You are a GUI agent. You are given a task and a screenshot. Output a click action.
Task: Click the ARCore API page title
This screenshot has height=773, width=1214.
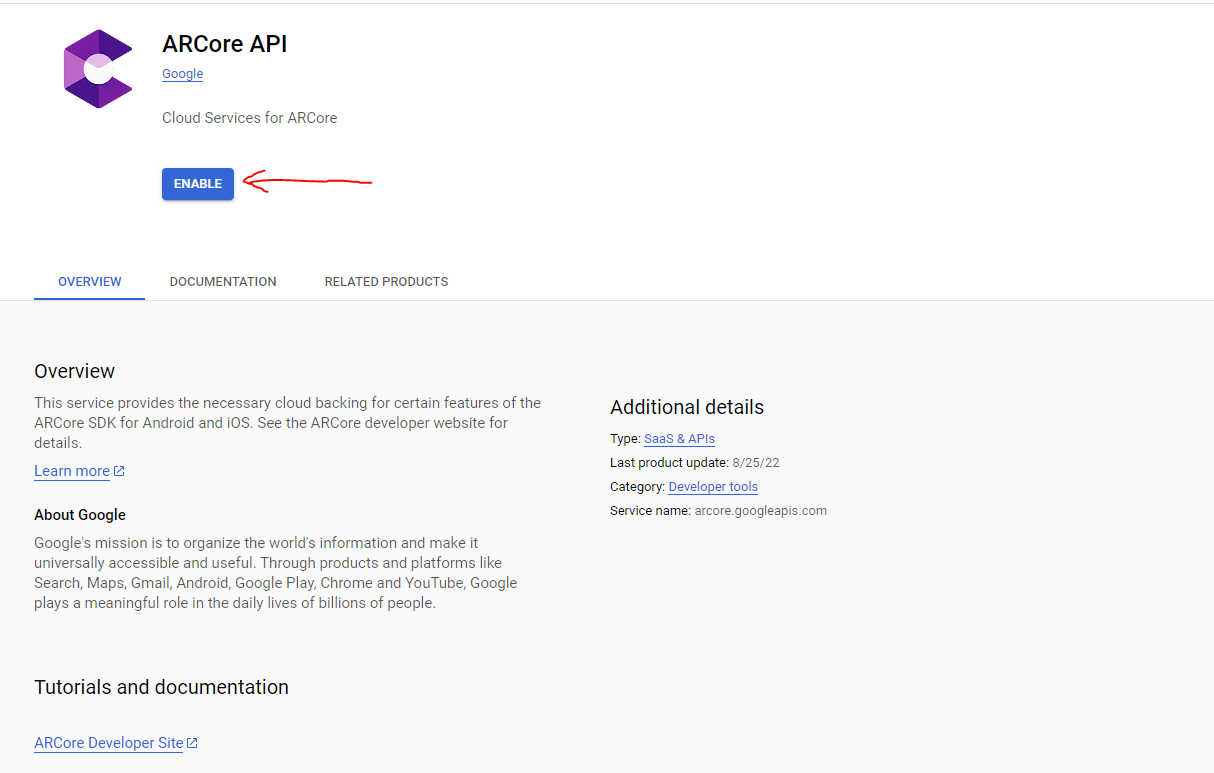pos(224,44)
